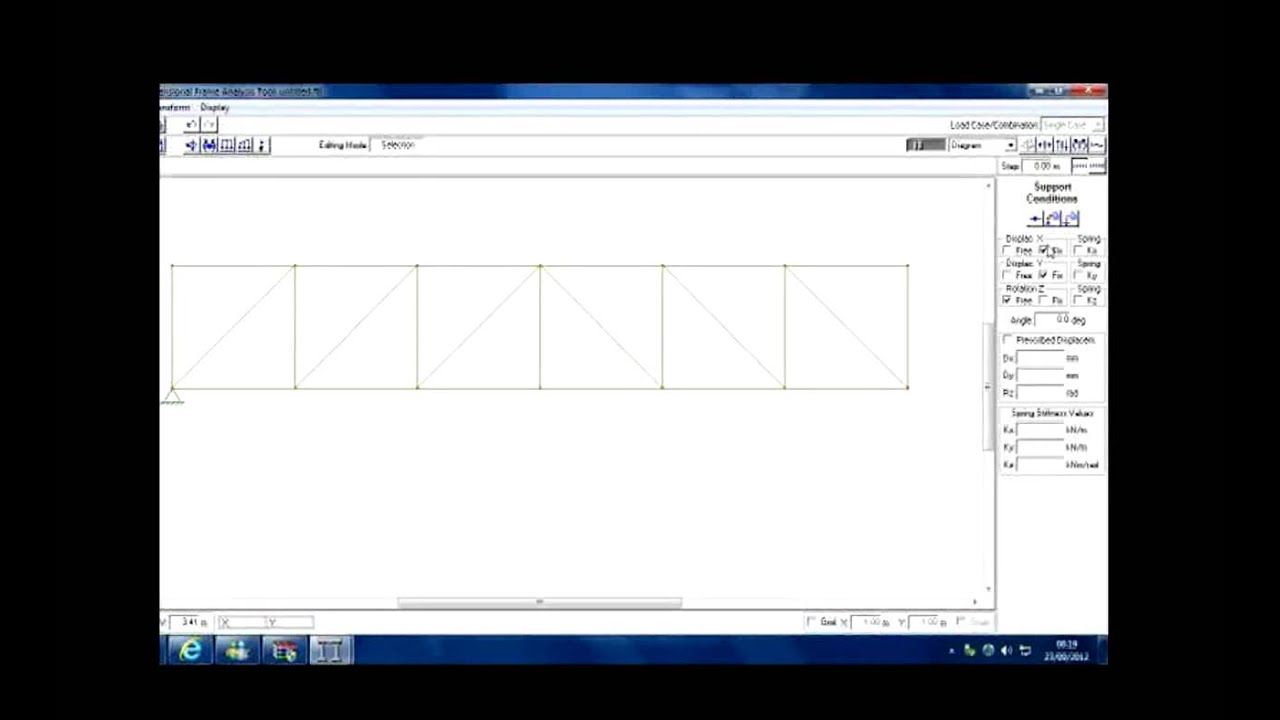1280x720 pixels.
Task: Open the Display menu
Action: coord(215,107)
